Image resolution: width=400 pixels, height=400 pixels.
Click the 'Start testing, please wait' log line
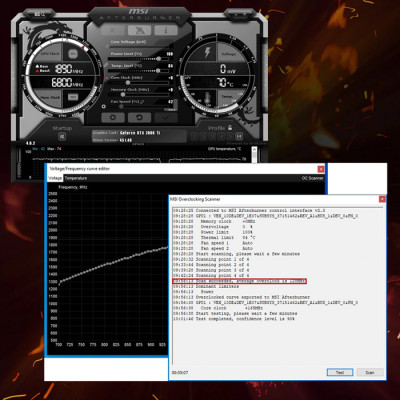coord(235,314)
